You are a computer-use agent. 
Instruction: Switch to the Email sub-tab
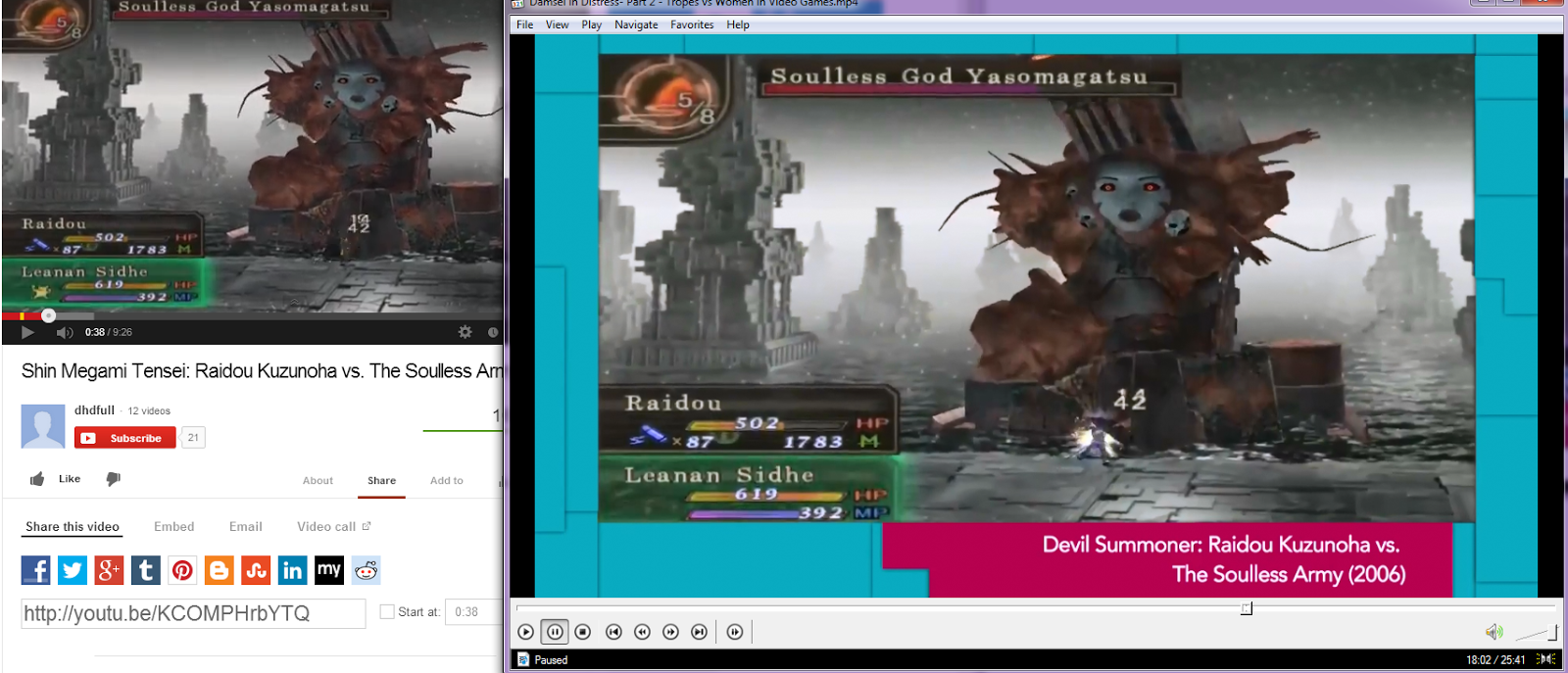click(x=245, y=527)
